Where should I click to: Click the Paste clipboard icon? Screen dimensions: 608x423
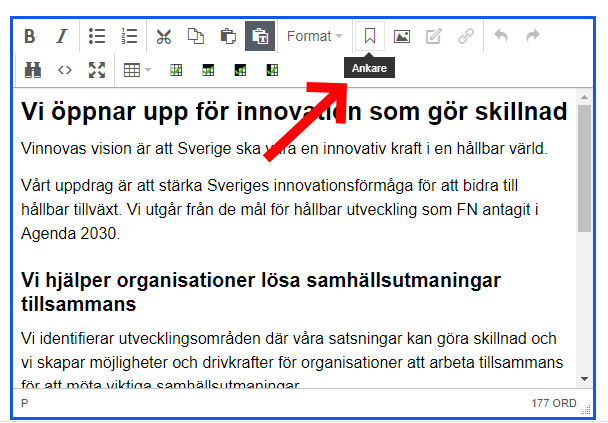tap(228, 36)
